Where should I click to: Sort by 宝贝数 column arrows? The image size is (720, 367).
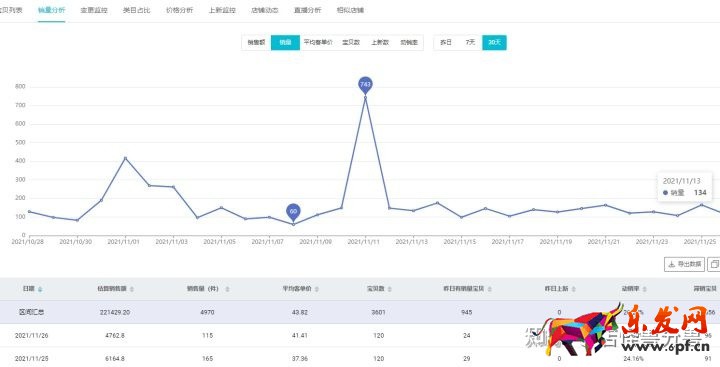[389, 289]
